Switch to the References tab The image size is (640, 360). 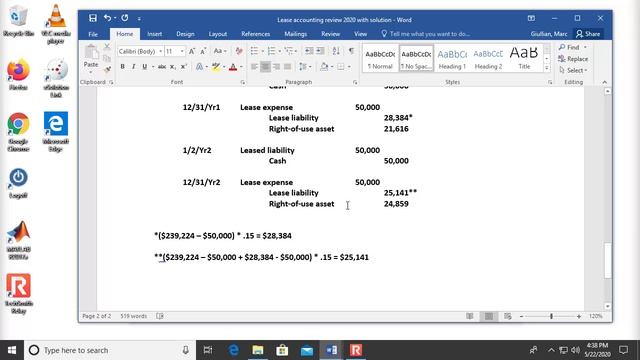coord(256,34)
